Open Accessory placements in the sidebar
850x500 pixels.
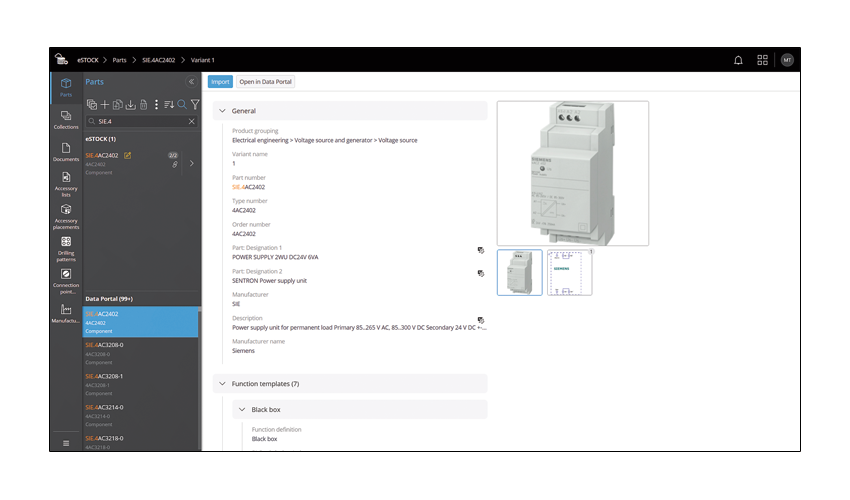coord(66,216)
